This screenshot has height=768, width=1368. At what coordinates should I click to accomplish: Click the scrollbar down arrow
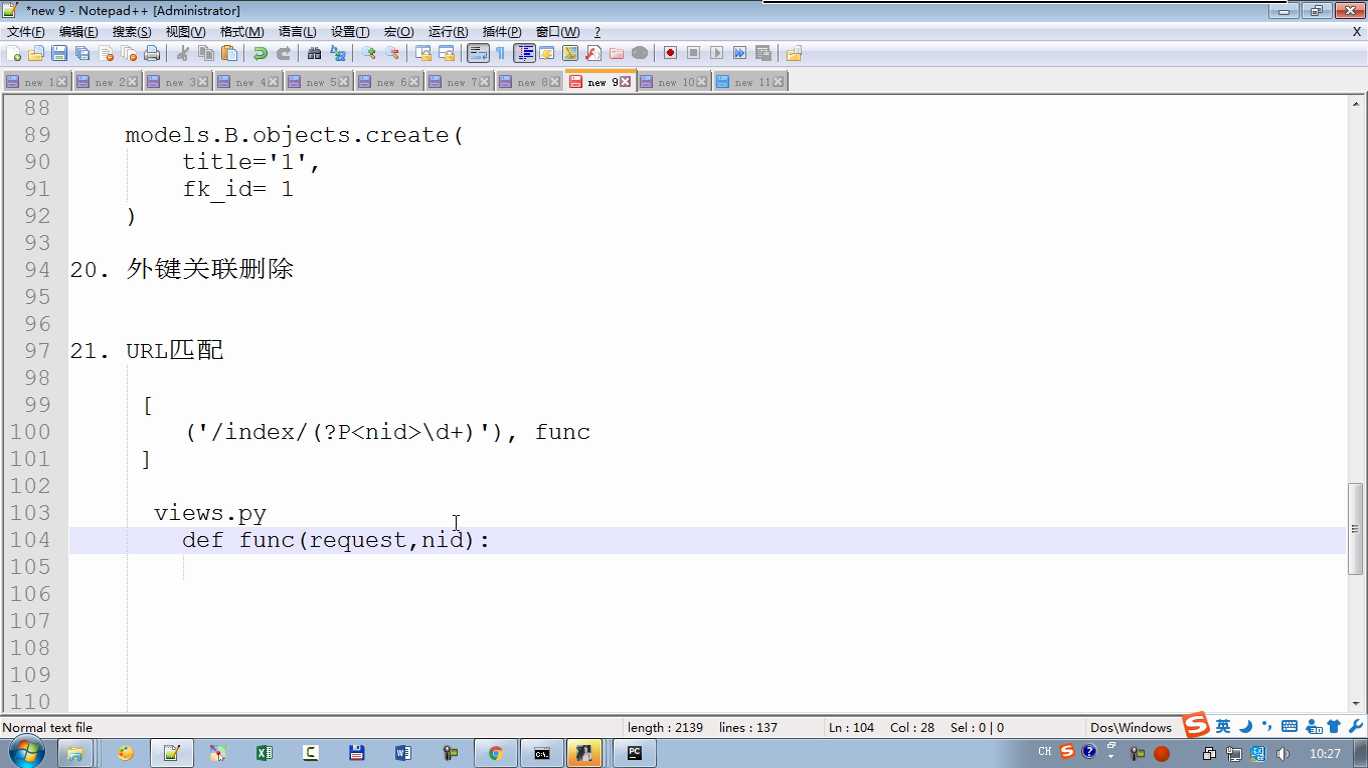[1356, 703]
